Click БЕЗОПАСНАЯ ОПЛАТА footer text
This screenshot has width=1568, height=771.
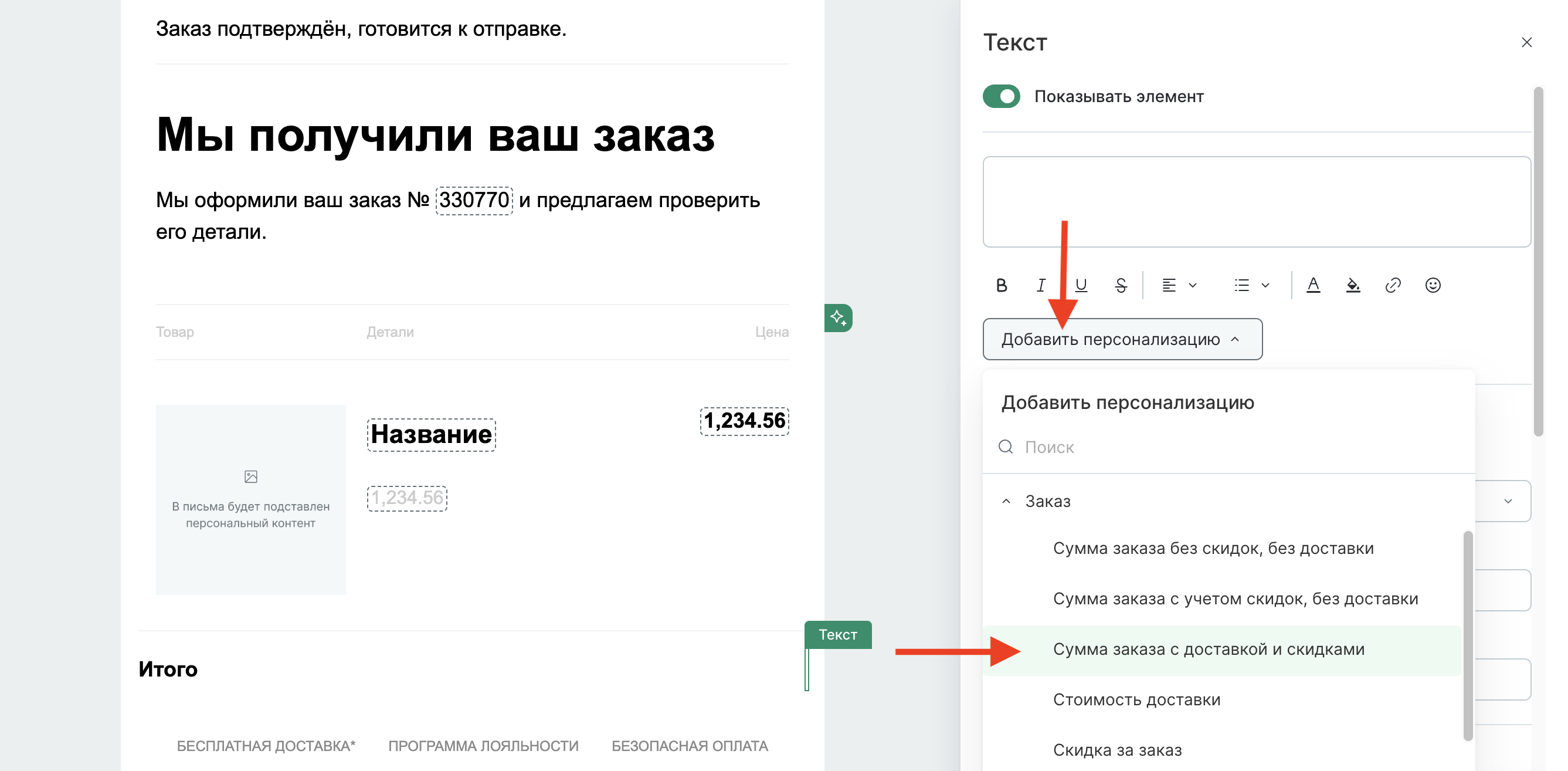point(690,746)
